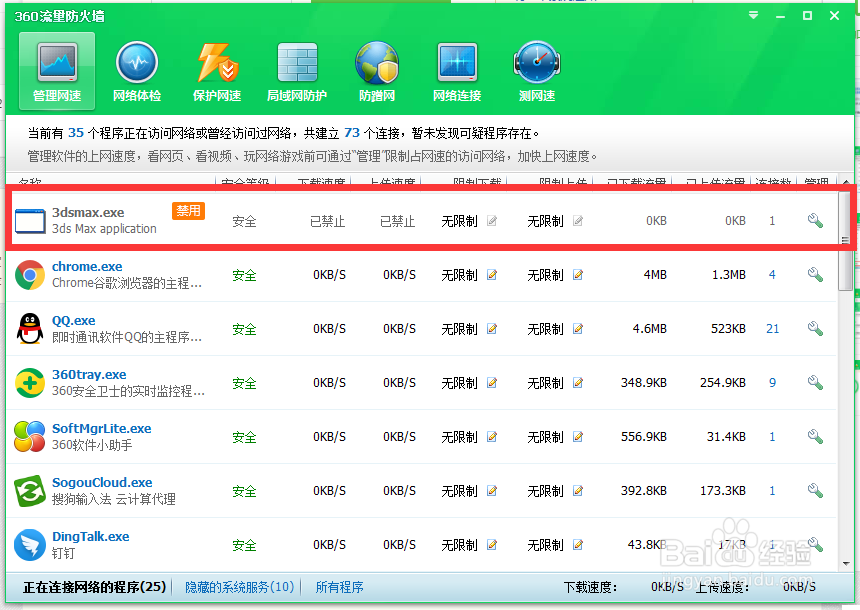Click connection count 4 for chrome.exe
The width and height of the screenshot is (860, 610).
coord(772,275)
